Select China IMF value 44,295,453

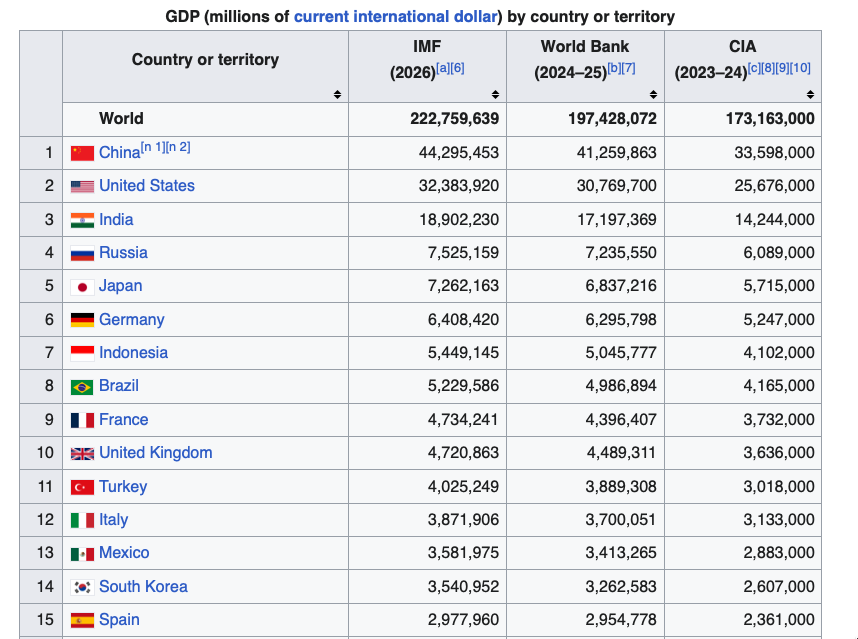[x=459, y=153]
